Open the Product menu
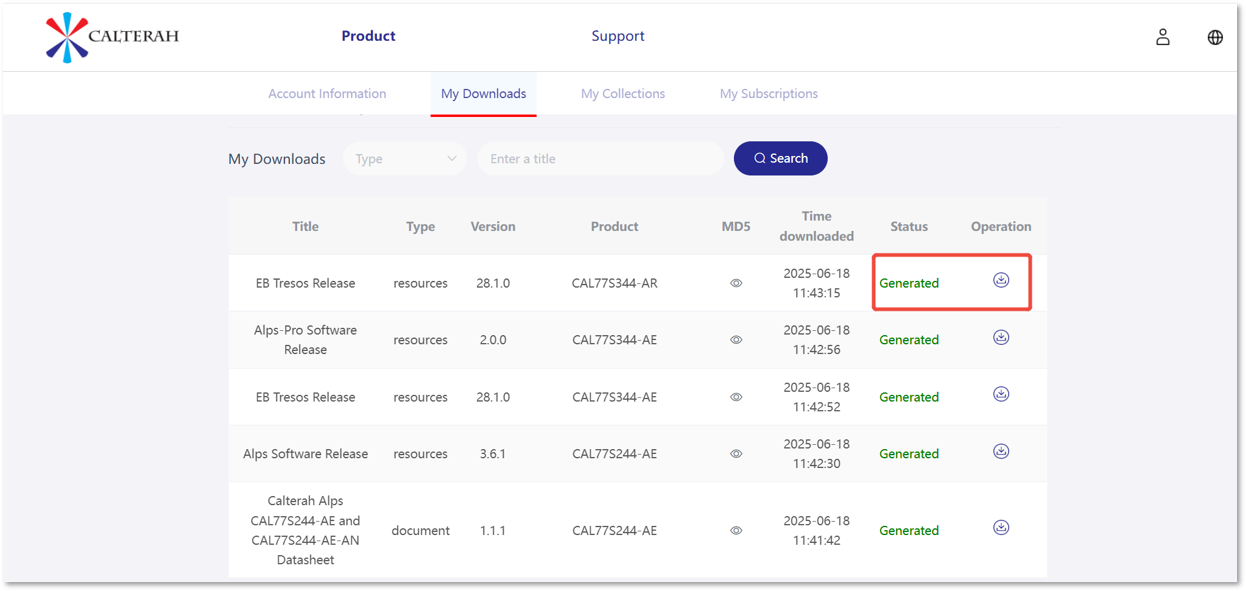This screenshot has width=1246, height=591. point(369,36)
